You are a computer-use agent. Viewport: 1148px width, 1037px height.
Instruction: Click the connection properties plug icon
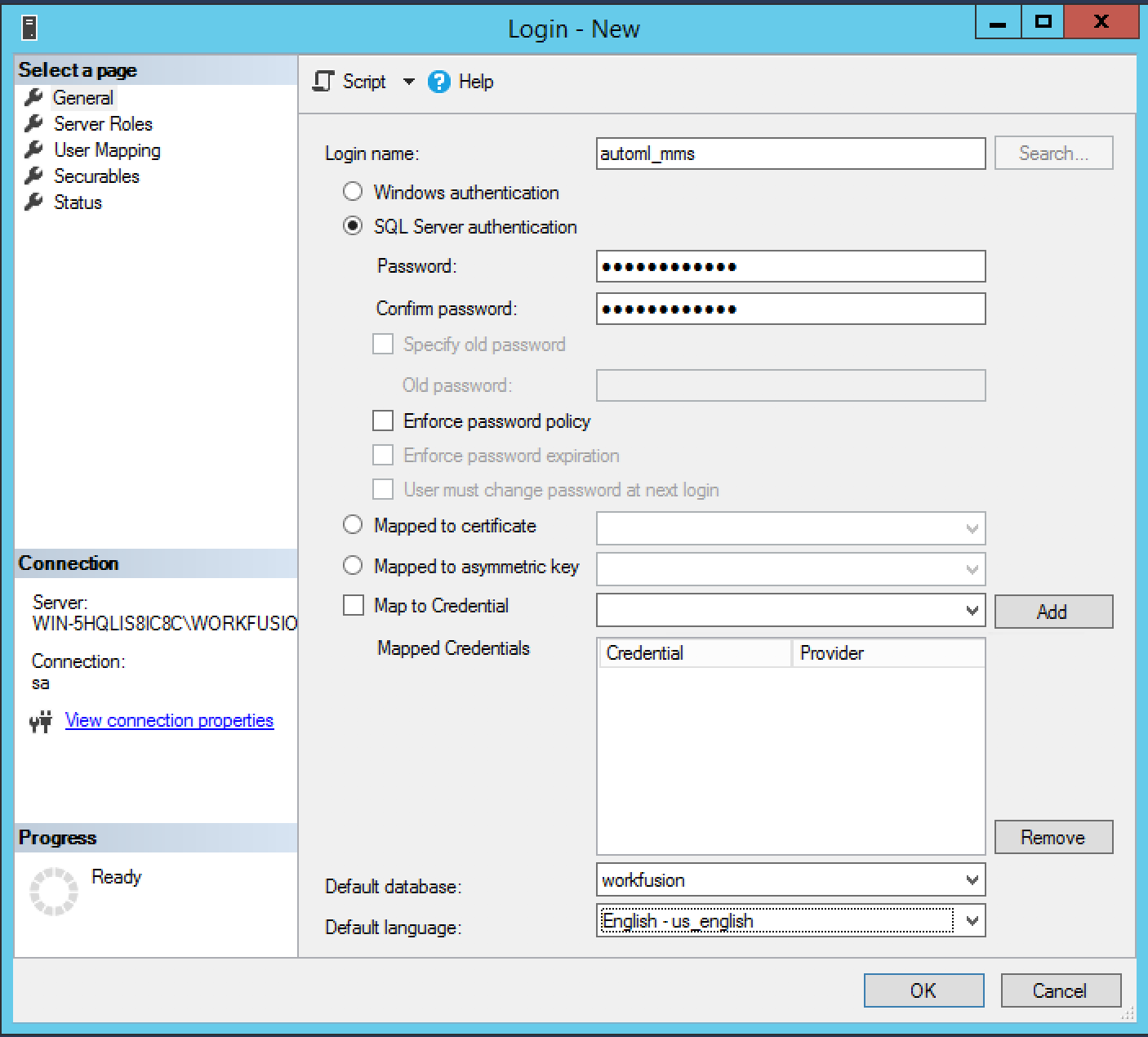(x=41, y=721)
